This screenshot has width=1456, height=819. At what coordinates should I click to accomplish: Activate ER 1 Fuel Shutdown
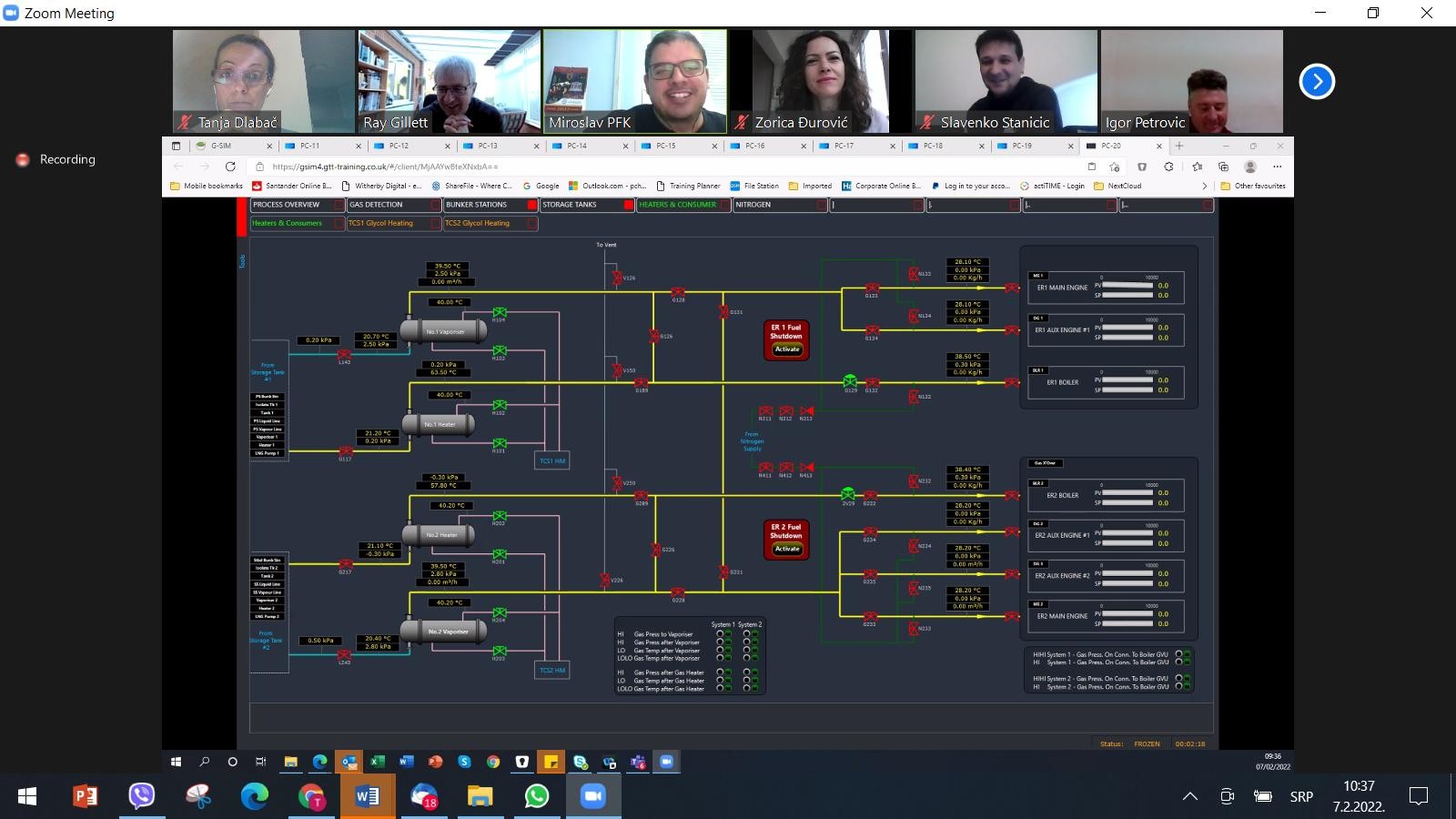(787, 349)
